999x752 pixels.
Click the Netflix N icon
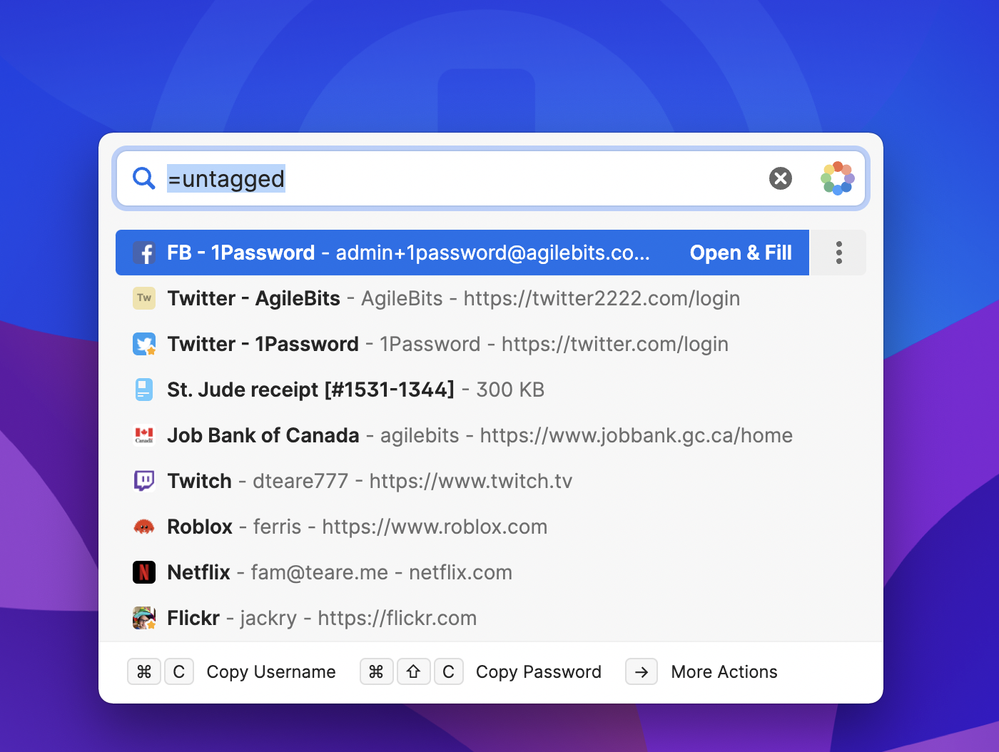144,573
